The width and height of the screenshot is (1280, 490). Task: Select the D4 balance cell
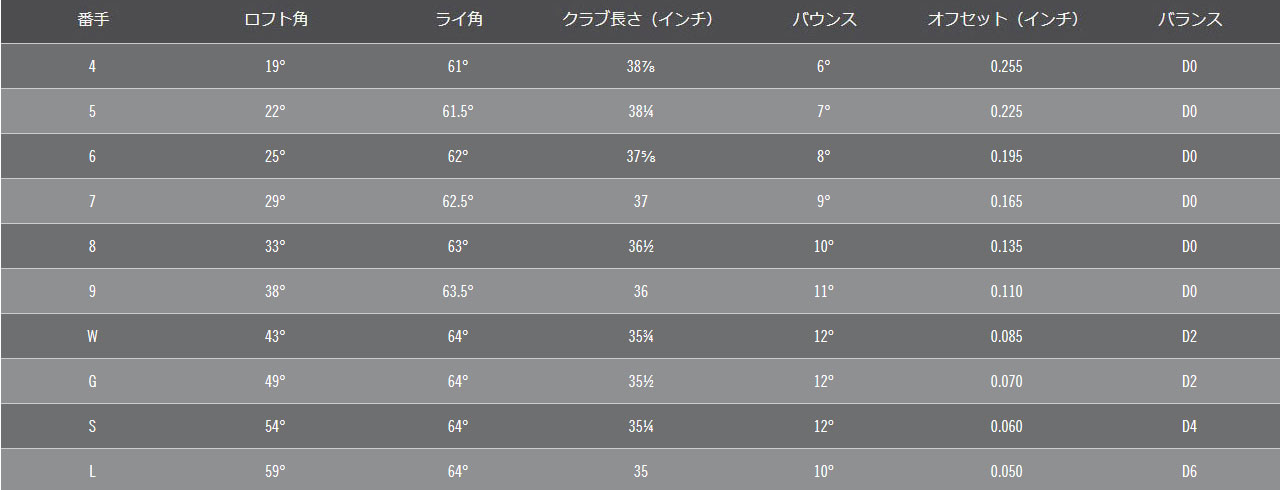click(x=1189, y=427)
